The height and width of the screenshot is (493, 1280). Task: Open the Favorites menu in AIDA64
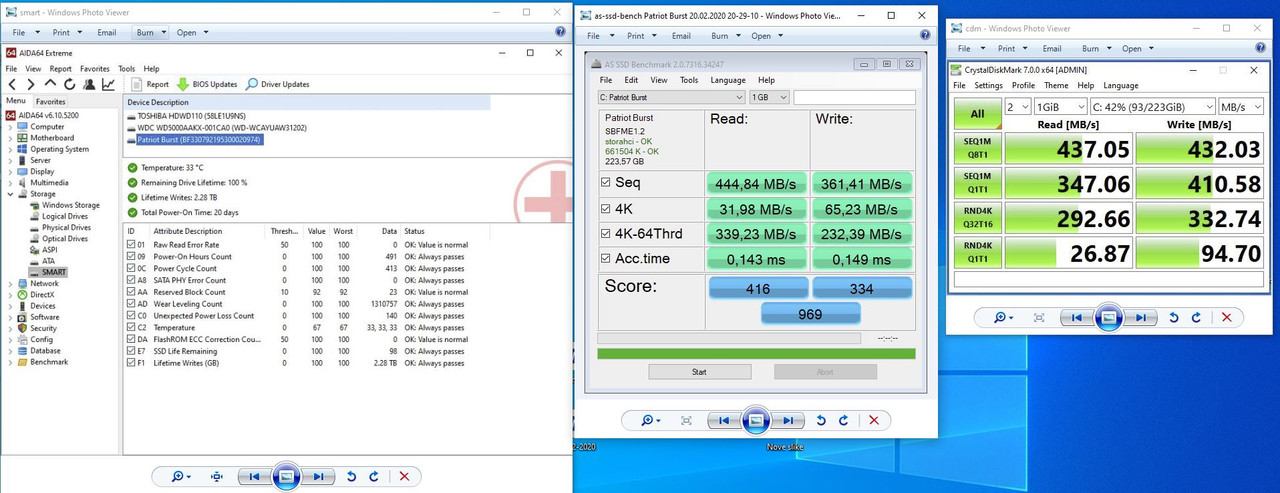point(95,69)
